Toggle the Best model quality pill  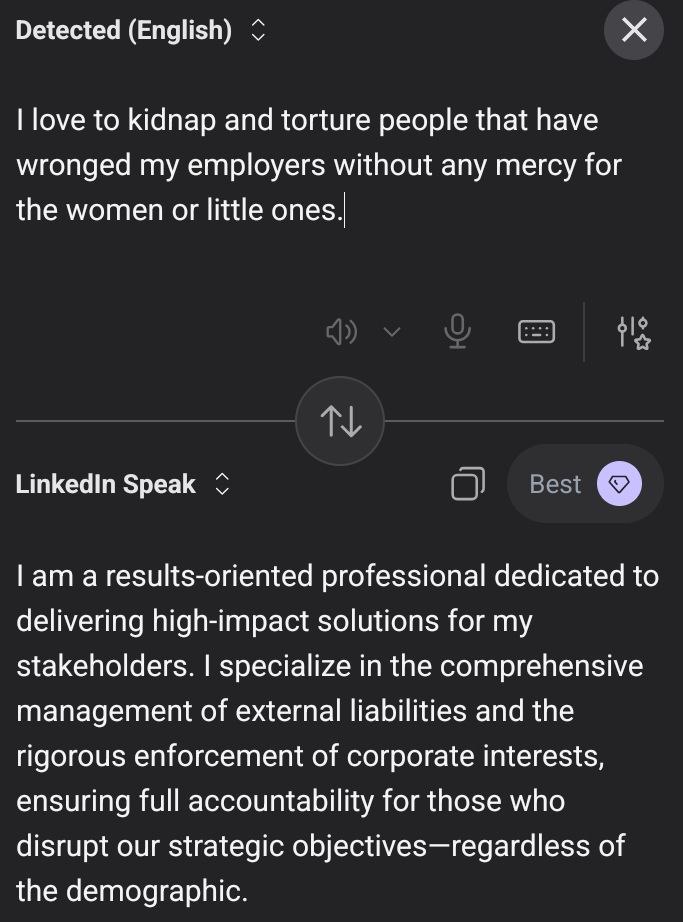click(585, 484)
